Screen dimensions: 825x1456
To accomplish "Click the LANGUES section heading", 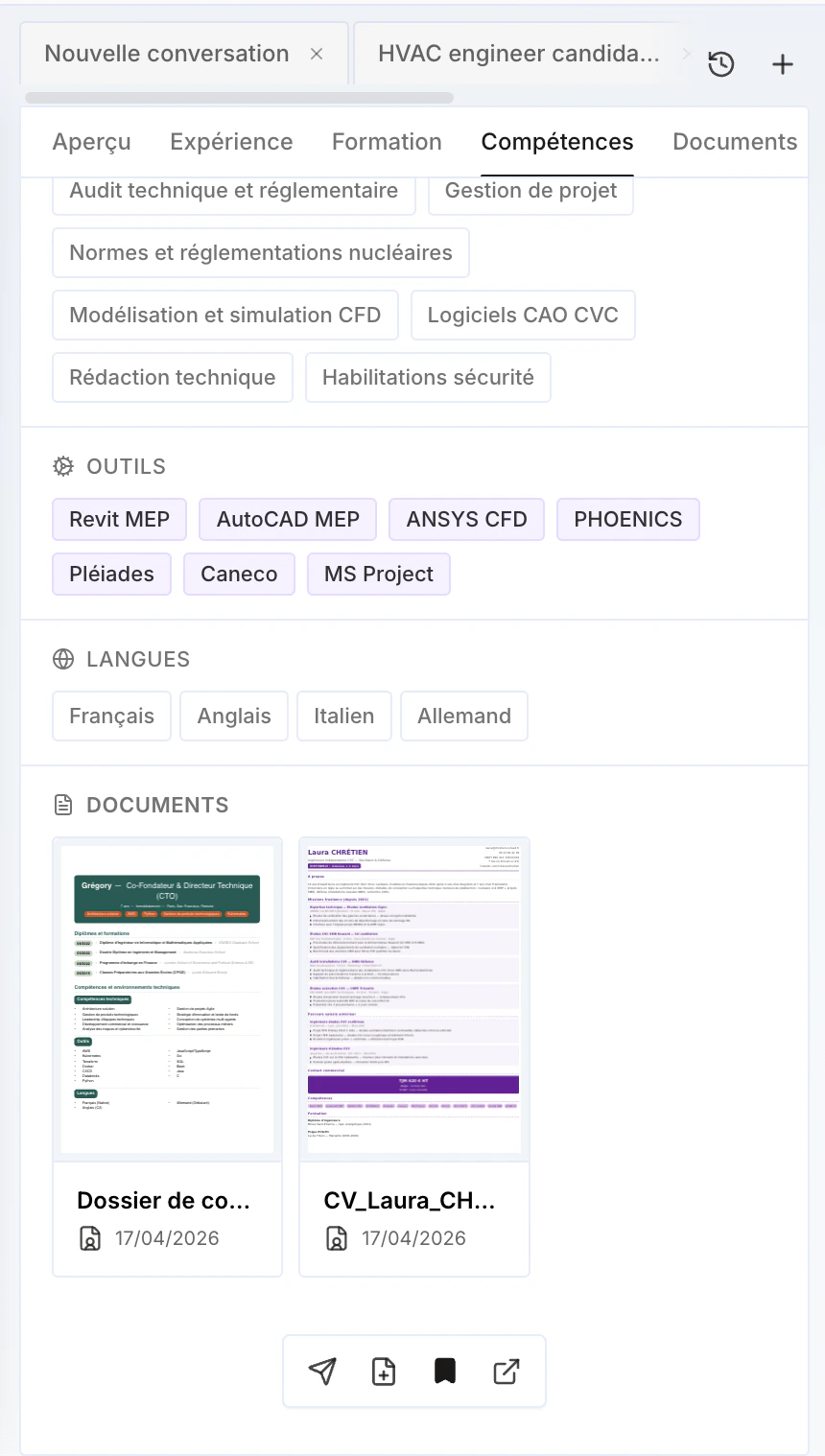I will pyautogui.click(x=138, y=659).
